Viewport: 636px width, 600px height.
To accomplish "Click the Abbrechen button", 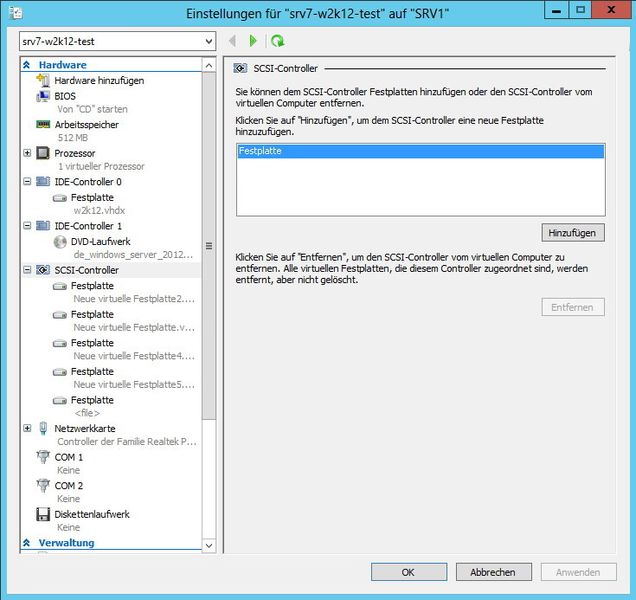I will [x=494, y=572].
